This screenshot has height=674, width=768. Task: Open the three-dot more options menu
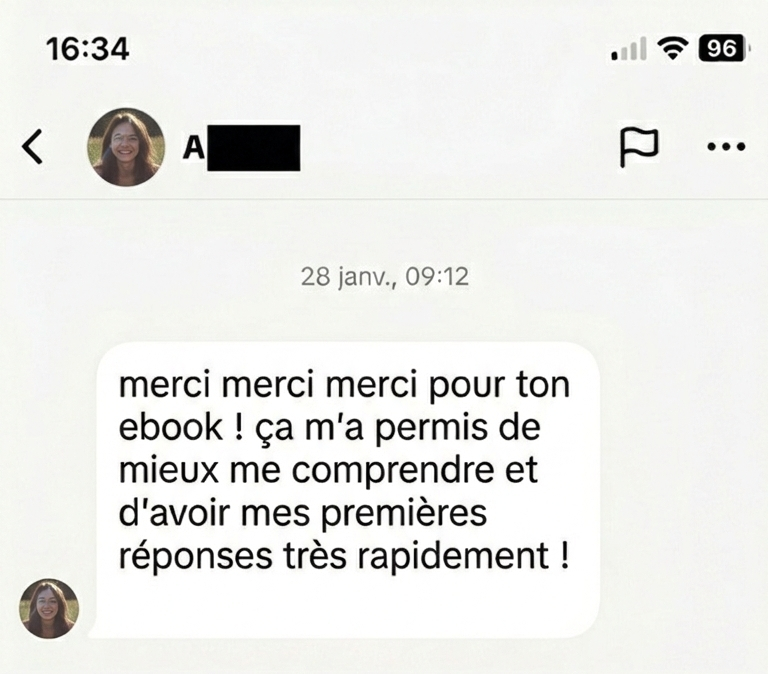[x=726, y=146]
